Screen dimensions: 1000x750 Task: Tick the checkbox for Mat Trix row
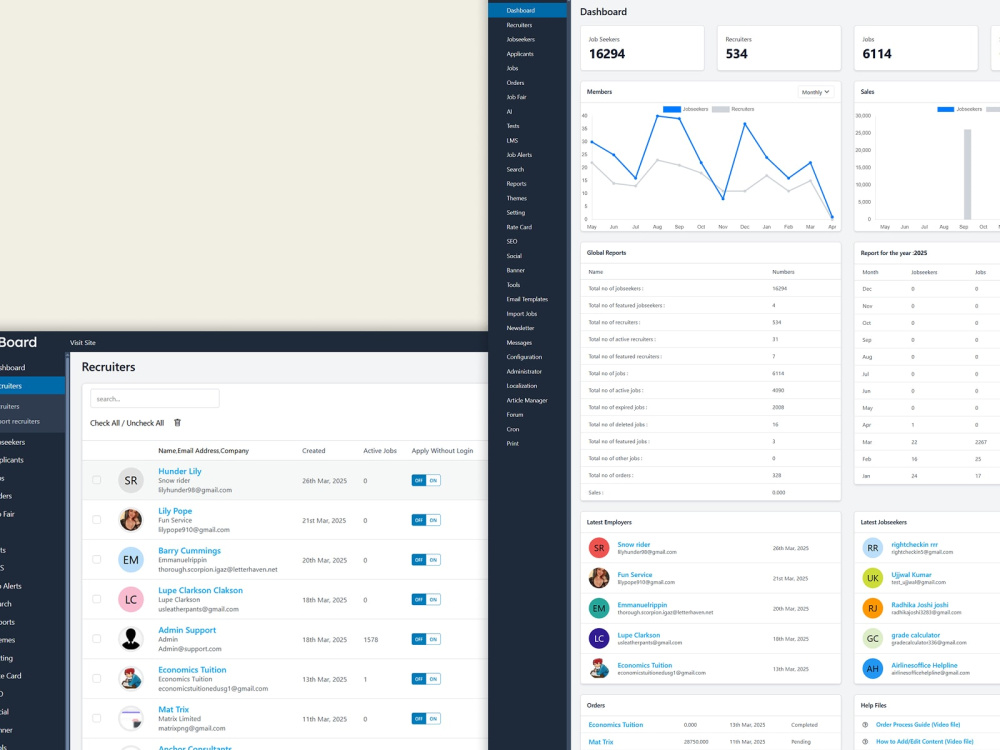tap(96, 718)
